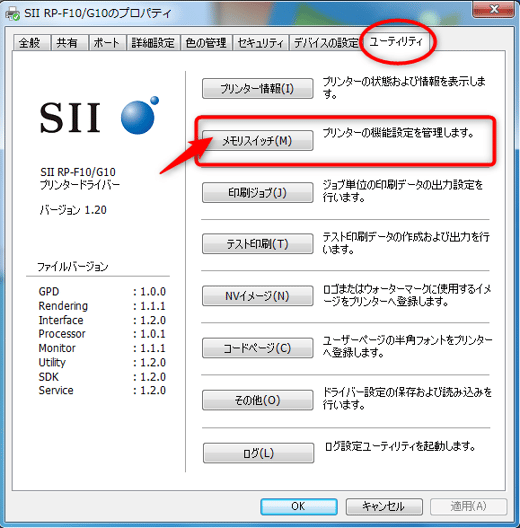Click 'ログ設定ユーティリティを起動します。' description
This screenshot has height=528, width=520.
(x=400, y=447)
